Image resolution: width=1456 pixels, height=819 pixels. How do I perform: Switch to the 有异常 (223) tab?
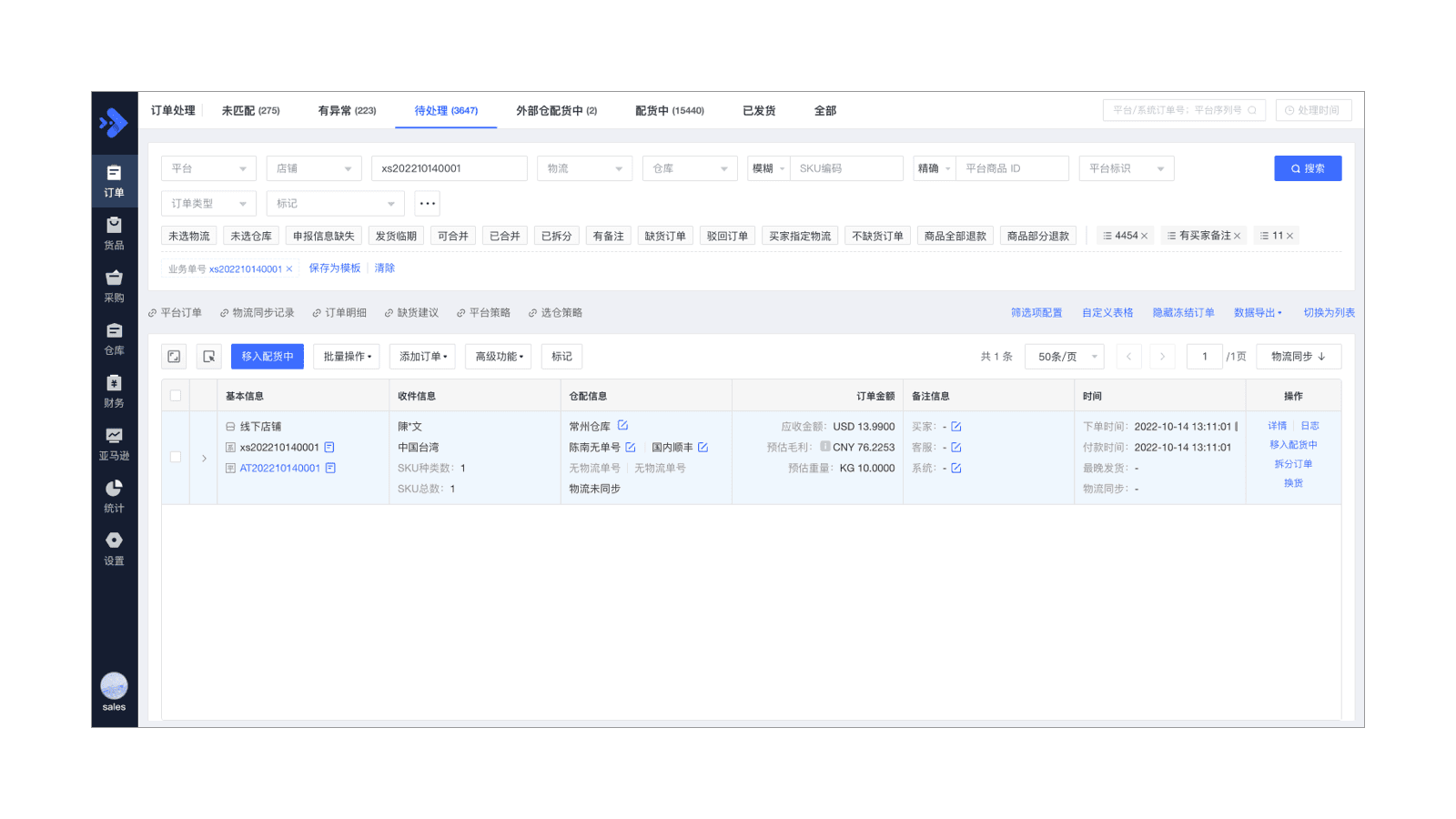[347, 111]
